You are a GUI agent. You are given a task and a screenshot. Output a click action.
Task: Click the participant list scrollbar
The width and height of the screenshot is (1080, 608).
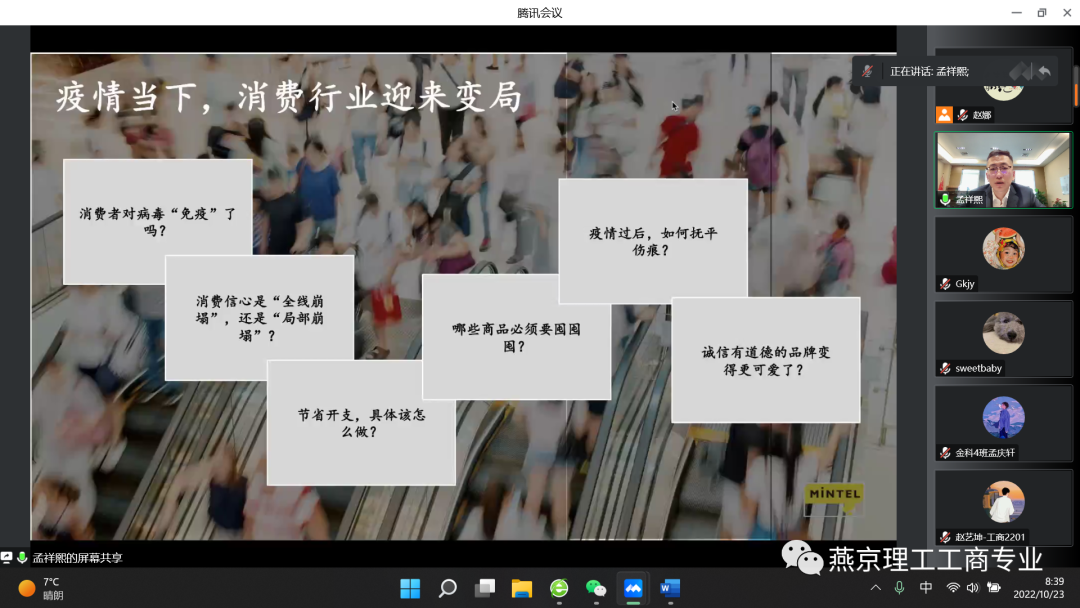[x=1076, y=90]
